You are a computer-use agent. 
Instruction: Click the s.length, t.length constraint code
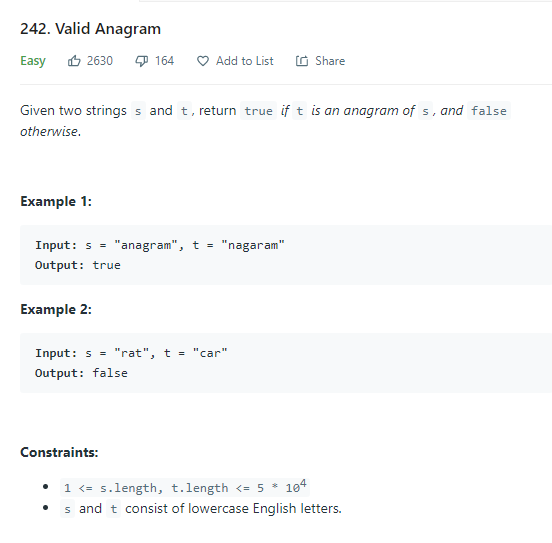pos(185,487)
